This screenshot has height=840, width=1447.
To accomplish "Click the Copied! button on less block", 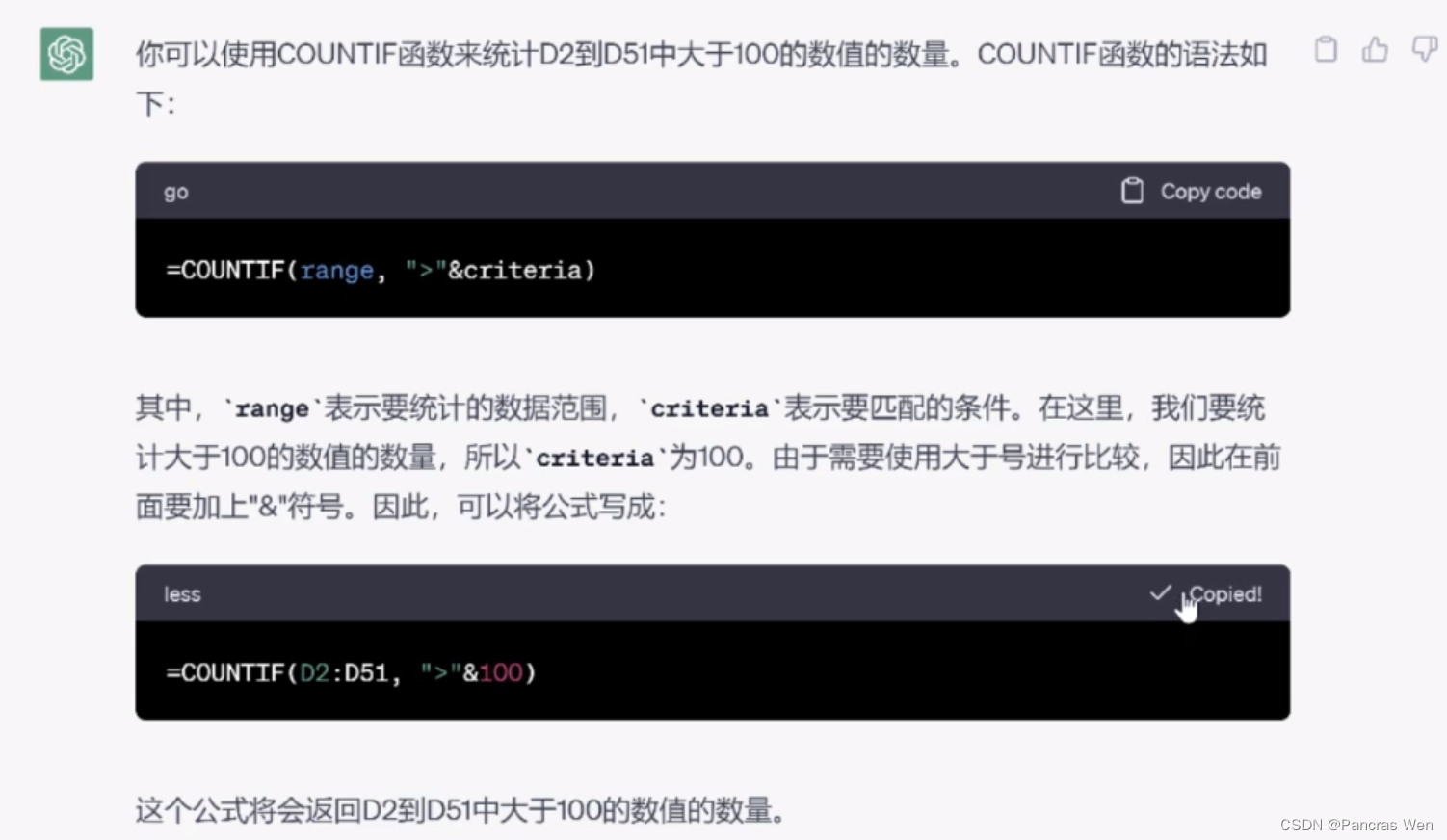I will (1206, 593).
